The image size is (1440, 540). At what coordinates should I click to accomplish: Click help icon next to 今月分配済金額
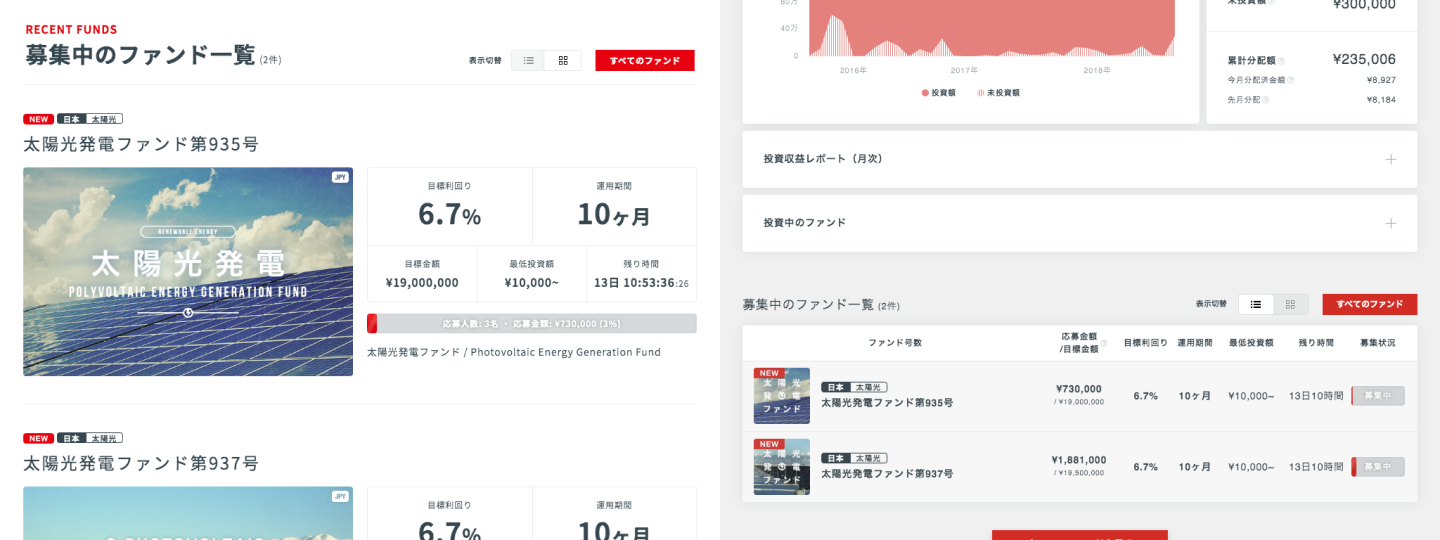click(1290, 80)
